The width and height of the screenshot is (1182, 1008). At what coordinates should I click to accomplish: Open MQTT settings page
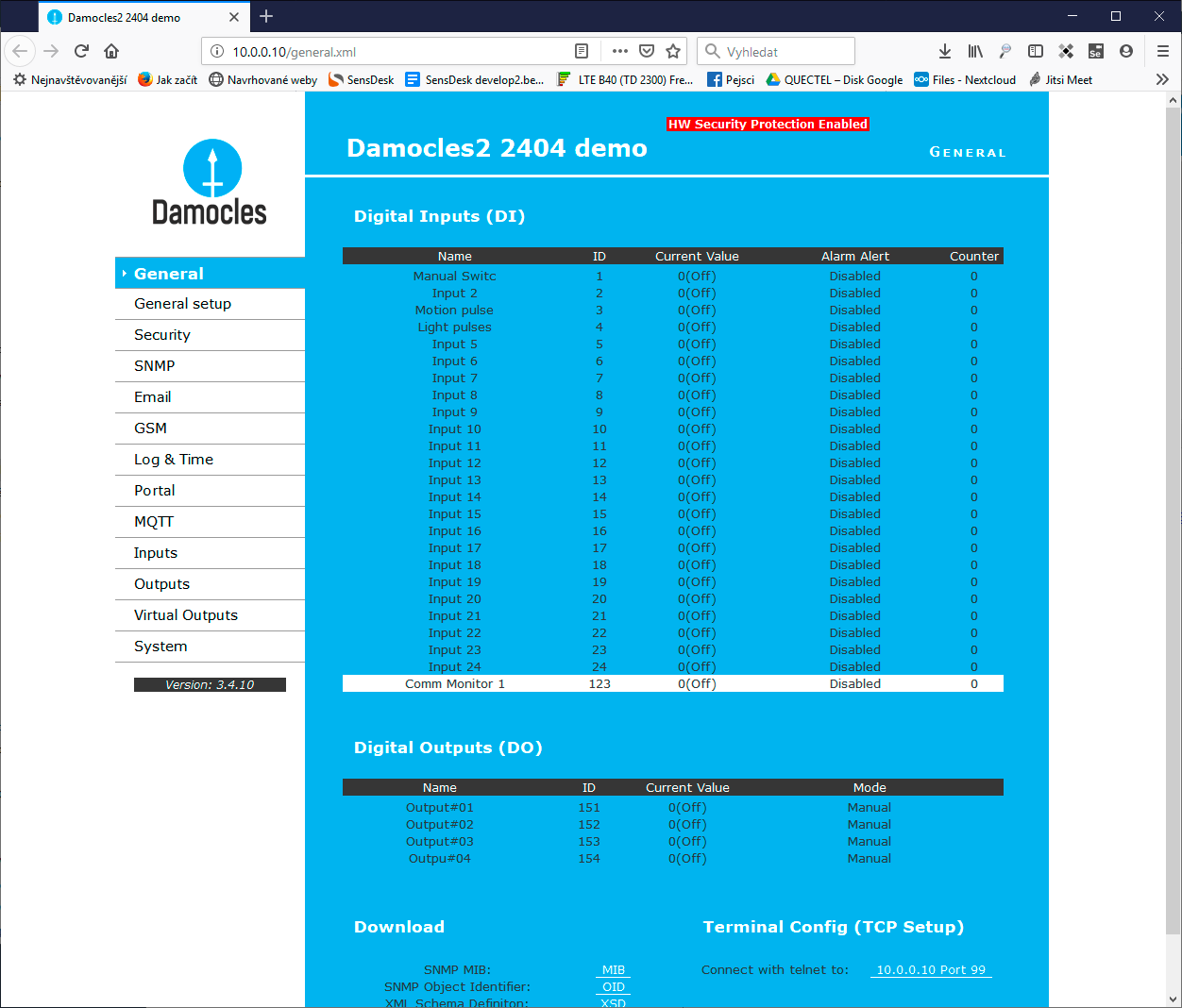click(x=210, y=522)
